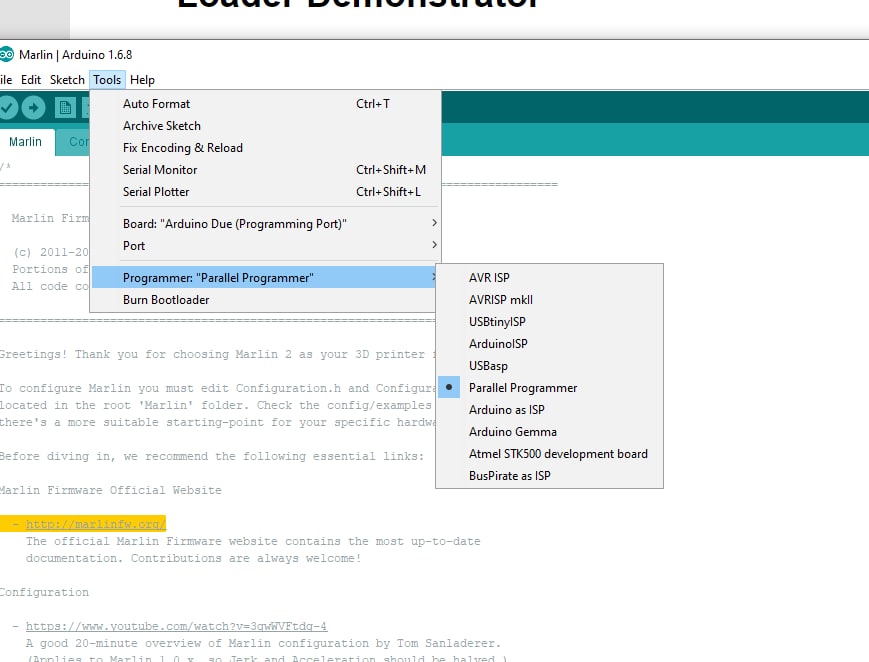Select Arduino as ISP programmer

coord(549,410)
